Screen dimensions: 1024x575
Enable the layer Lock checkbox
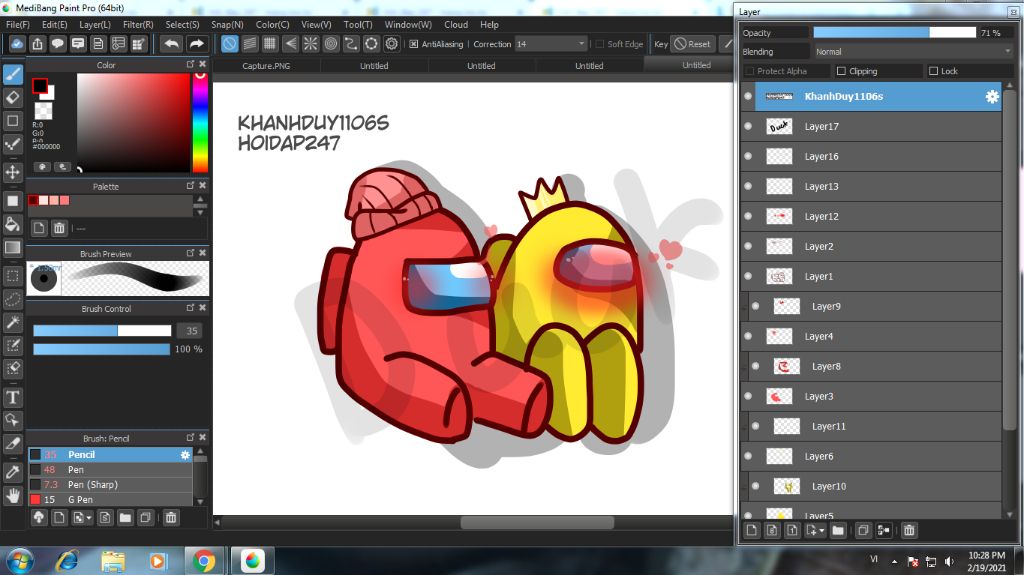[x=933, y=71]
